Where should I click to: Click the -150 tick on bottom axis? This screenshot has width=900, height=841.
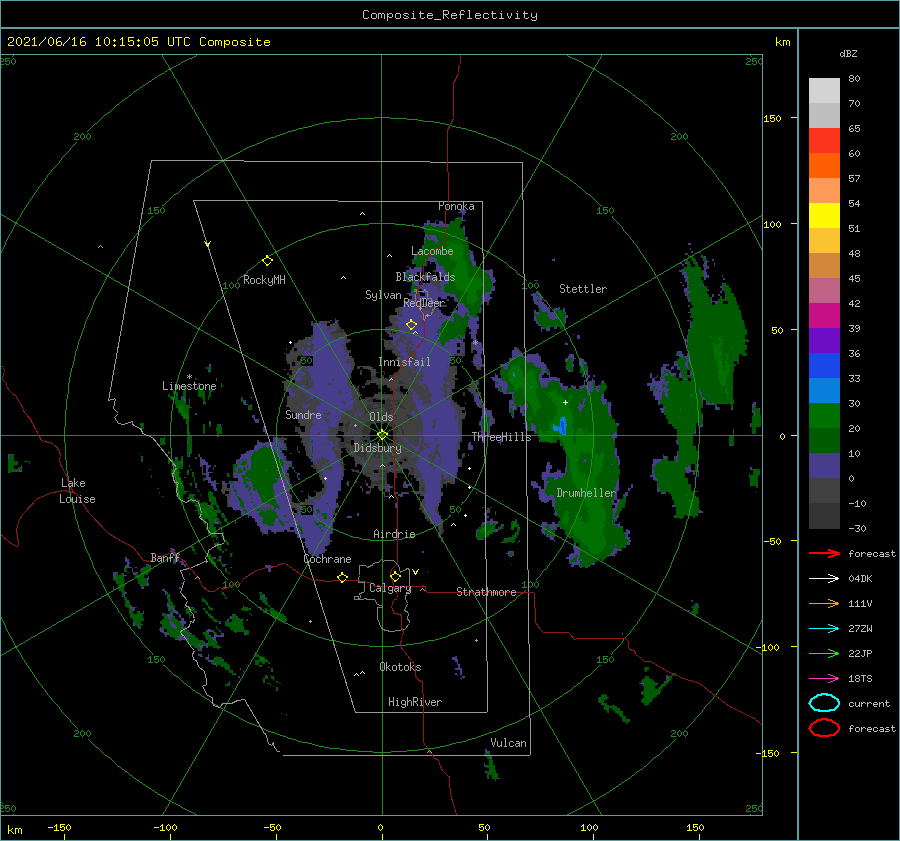[59, 827]
